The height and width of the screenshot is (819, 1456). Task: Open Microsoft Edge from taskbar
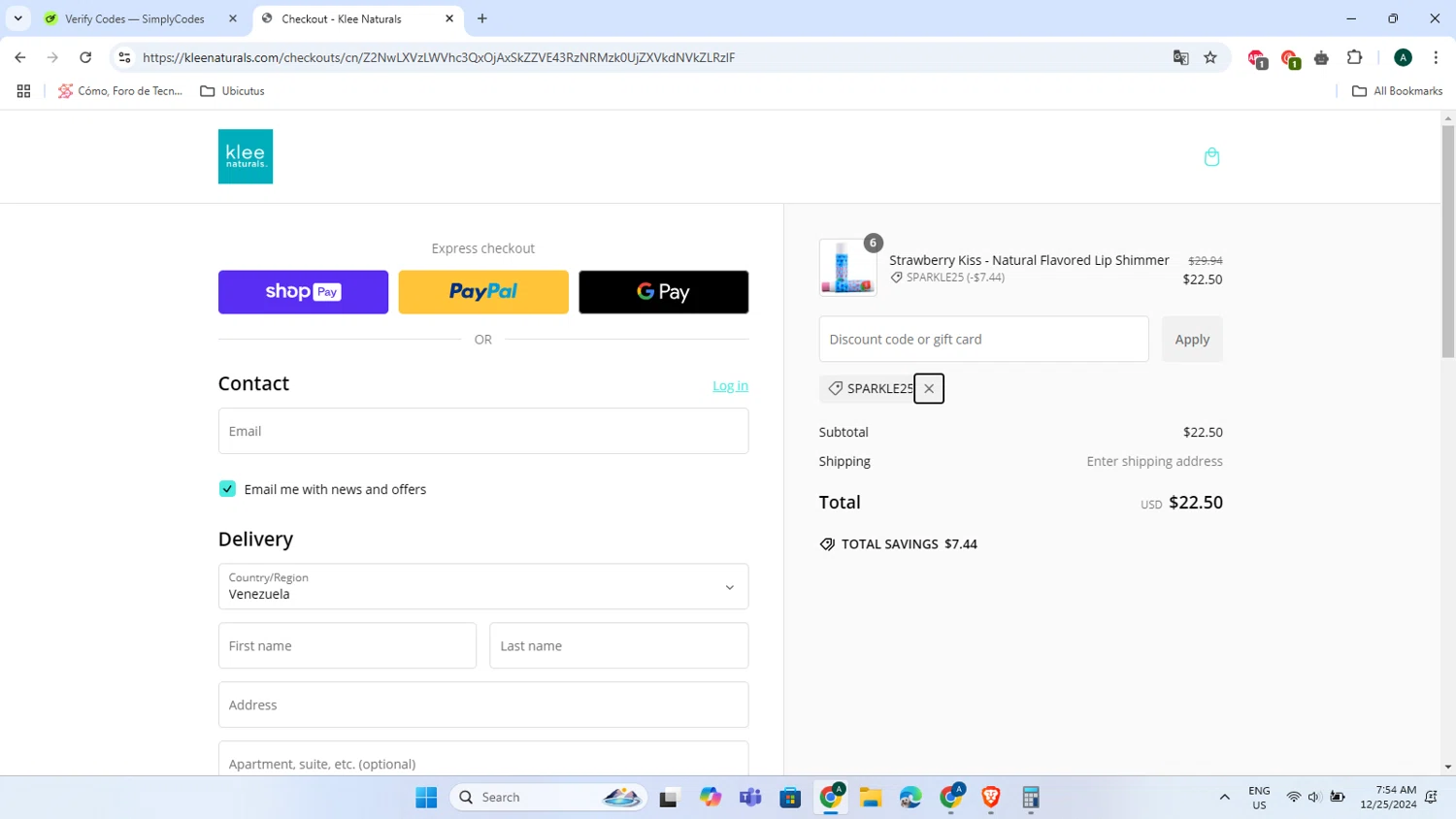pos(910,798)
